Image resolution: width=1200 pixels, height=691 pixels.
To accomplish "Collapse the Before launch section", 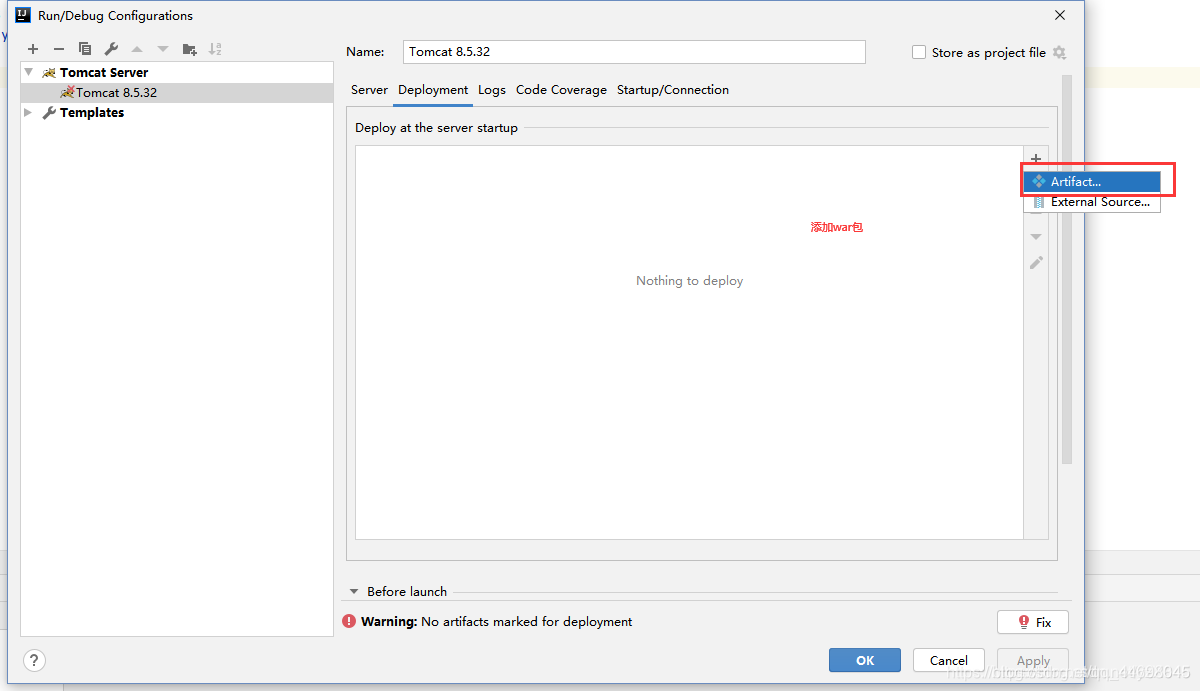I will pyautogui.click(x=354, y=591).
